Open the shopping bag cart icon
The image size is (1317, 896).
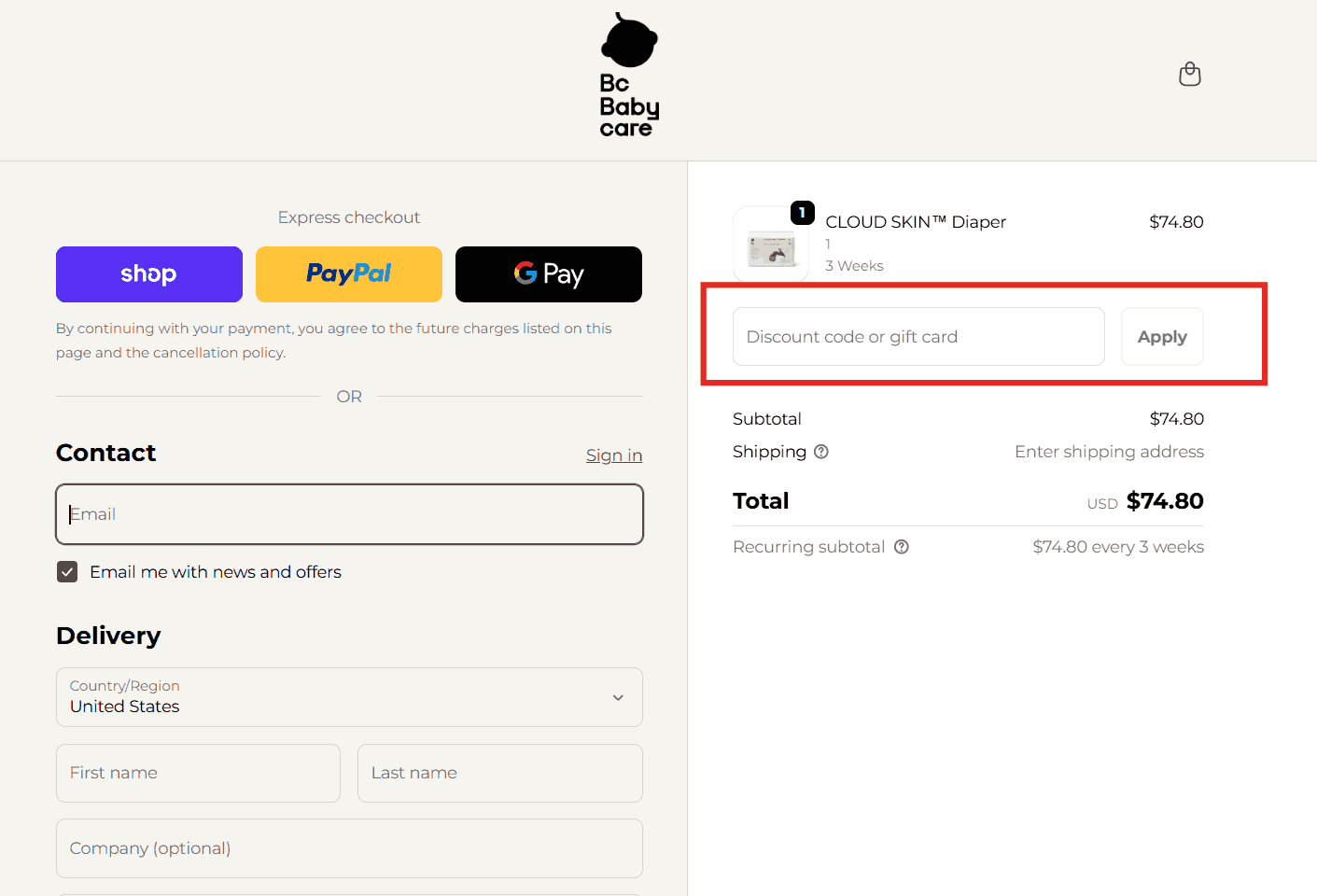pyautogui.click(x=1190, y=74)
